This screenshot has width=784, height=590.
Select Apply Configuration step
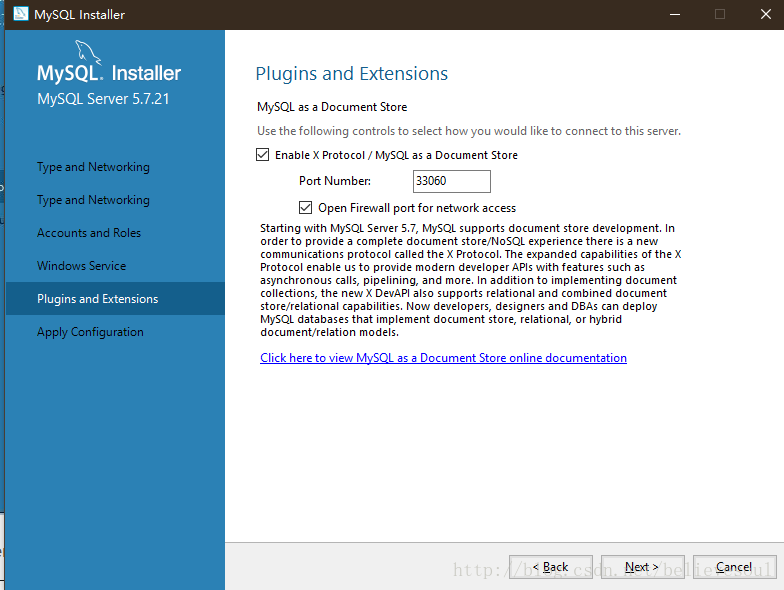tap(90, 332)
